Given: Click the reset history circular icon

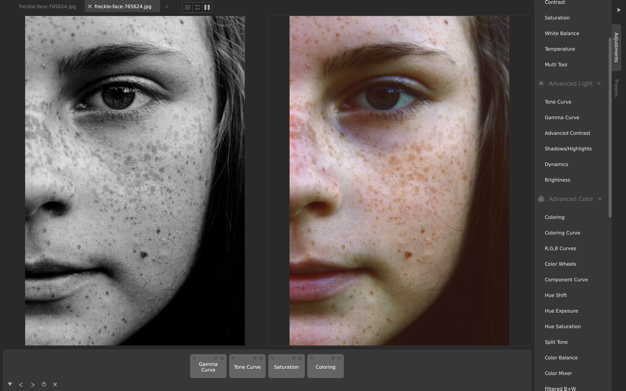Looking at the screenshot, I should pos(44,385).
